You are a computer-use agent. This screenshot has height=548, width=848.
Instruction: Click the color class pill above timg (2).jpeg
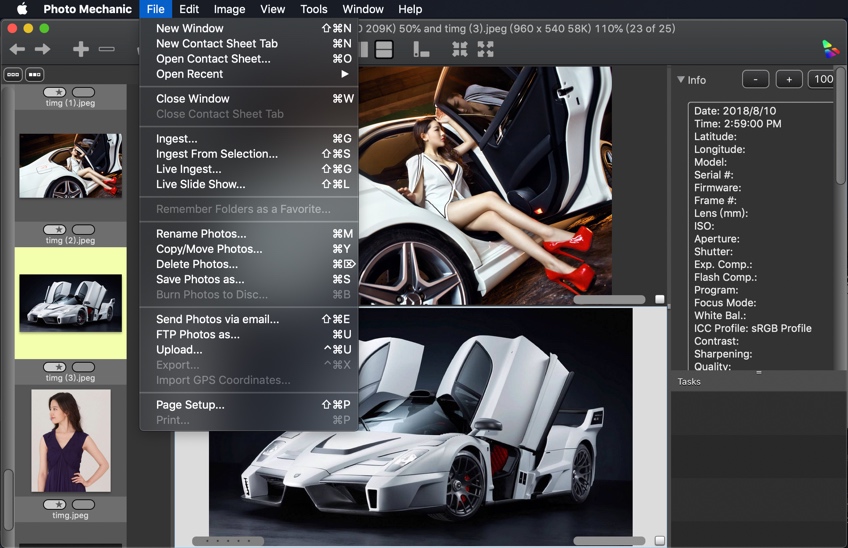point(83,229)
